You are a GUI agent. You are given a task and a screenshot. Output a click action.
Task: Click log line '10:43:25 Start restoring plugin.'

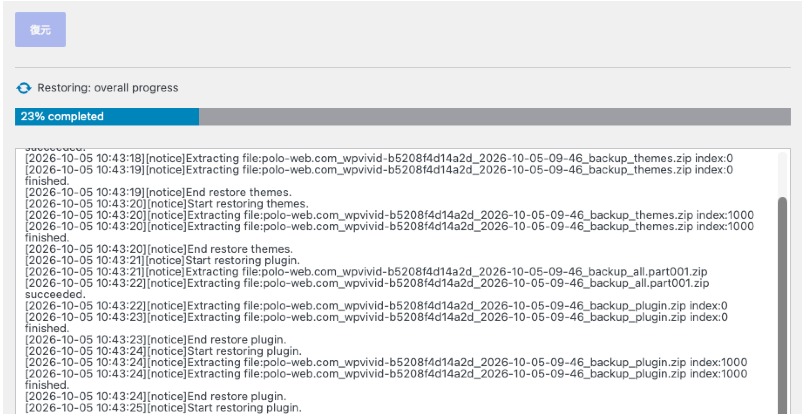[x=164, y=408]
